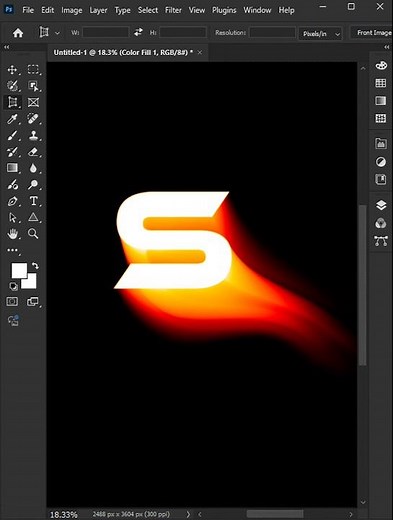Screen dimensions: 393x520
Task: Select the History Brush tool
Action: [x=12, y=152]
